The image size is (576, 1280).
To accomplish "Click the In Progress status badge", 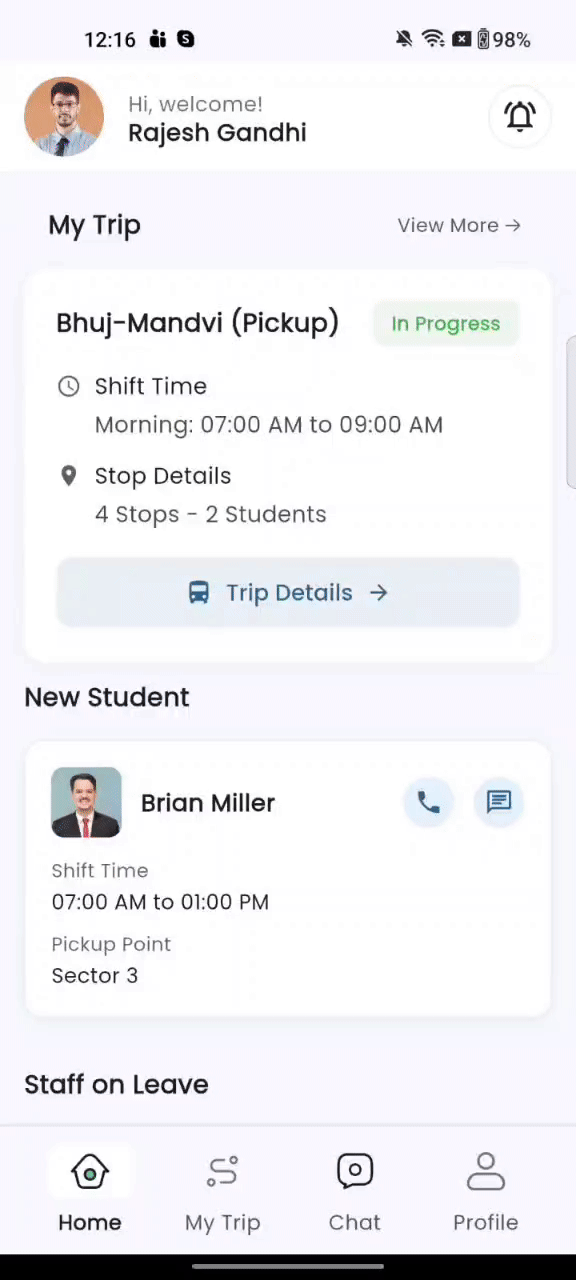I will click(x=446, y=323).
